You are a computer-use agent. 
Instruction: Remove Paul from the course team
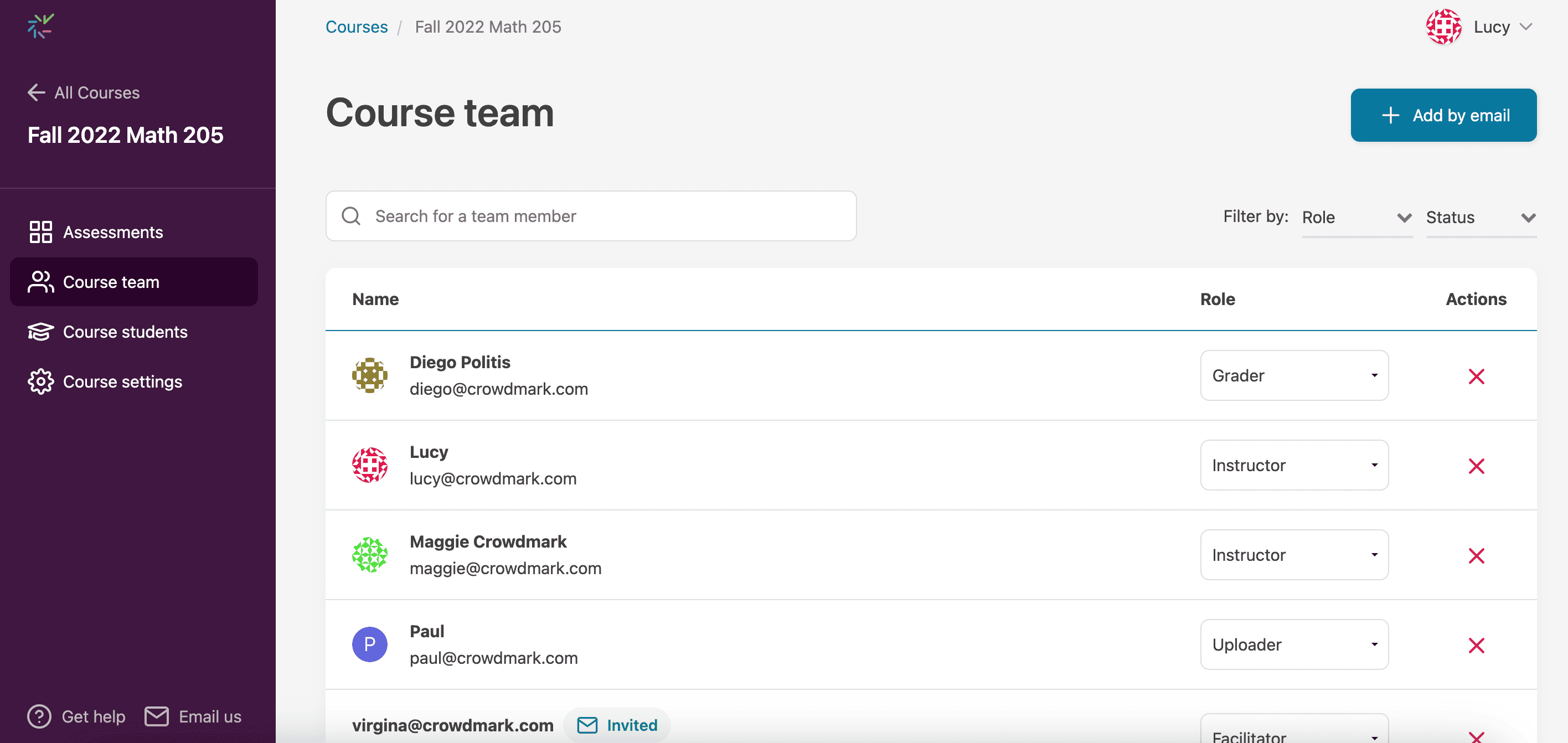(1476, 645)
